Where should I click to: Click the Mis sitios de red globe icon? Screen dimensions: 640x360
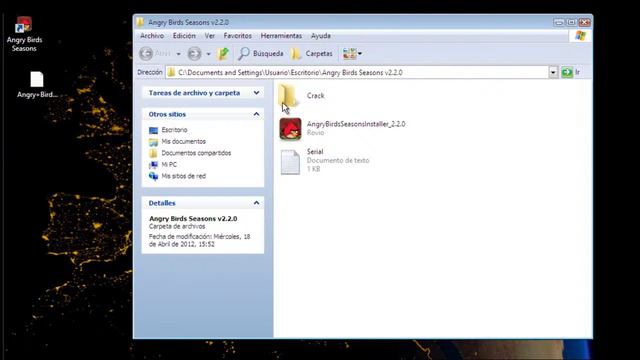click(153, 176)
